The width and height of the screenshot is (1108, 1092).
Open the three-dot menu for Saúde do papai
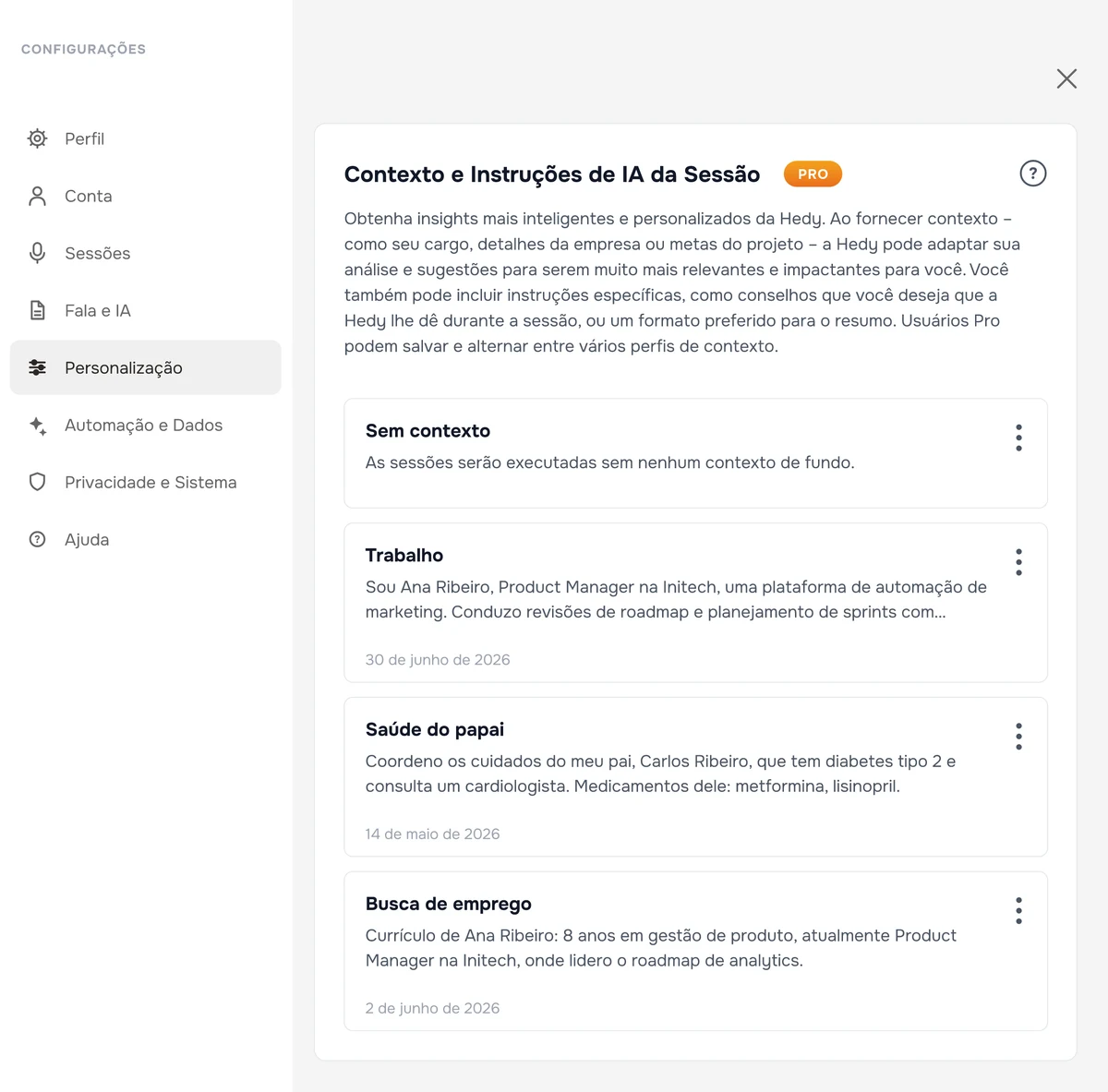click(x=1018, y=737)
